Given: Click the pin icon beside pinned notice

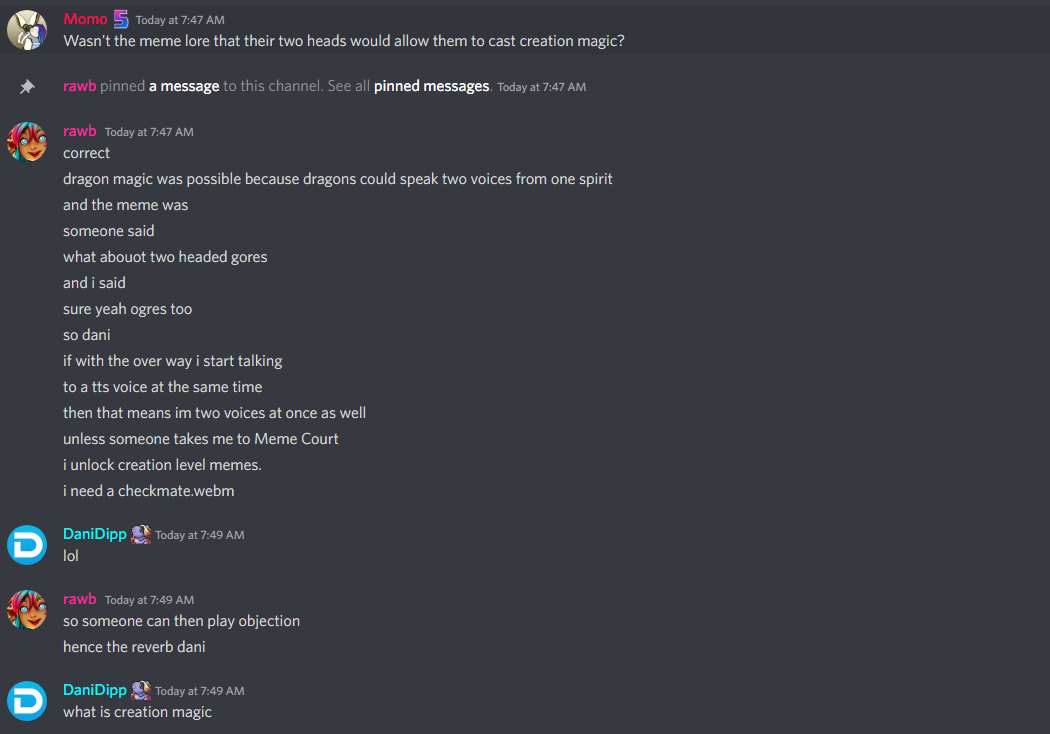Looking at the screenshot, I should pos(27,86).
